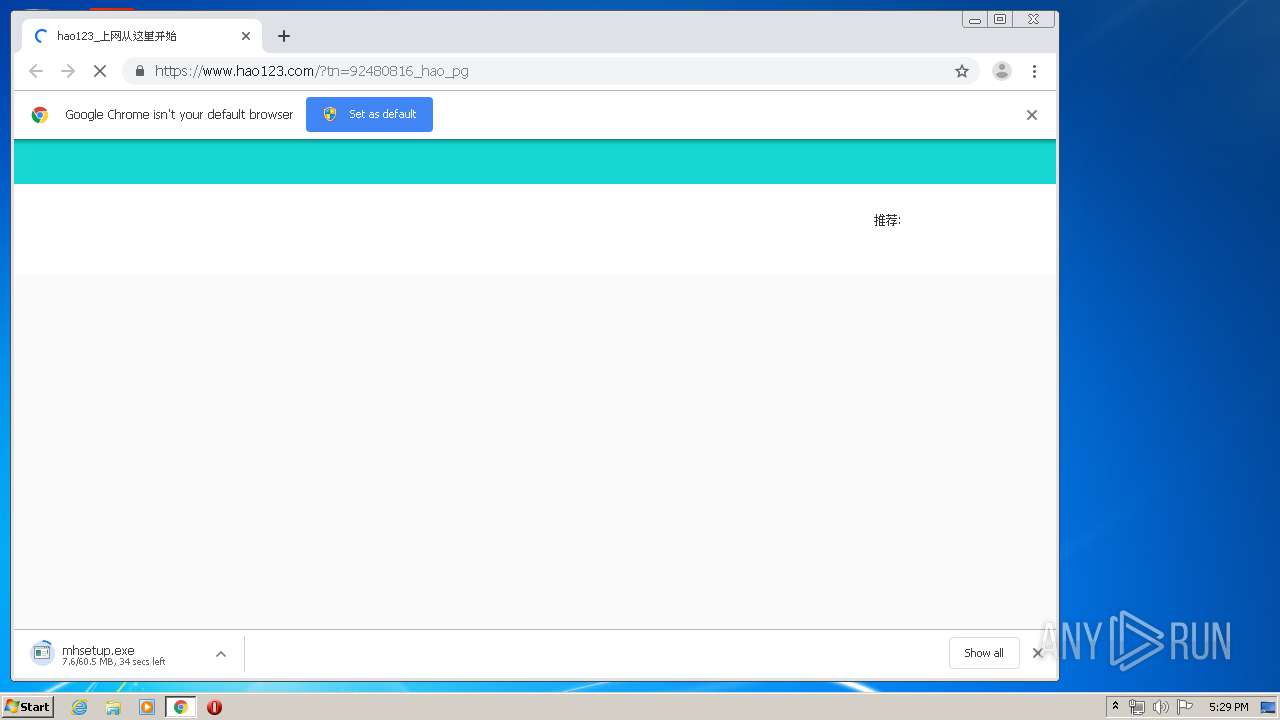Click the Show desktop button

point(1267,707)
